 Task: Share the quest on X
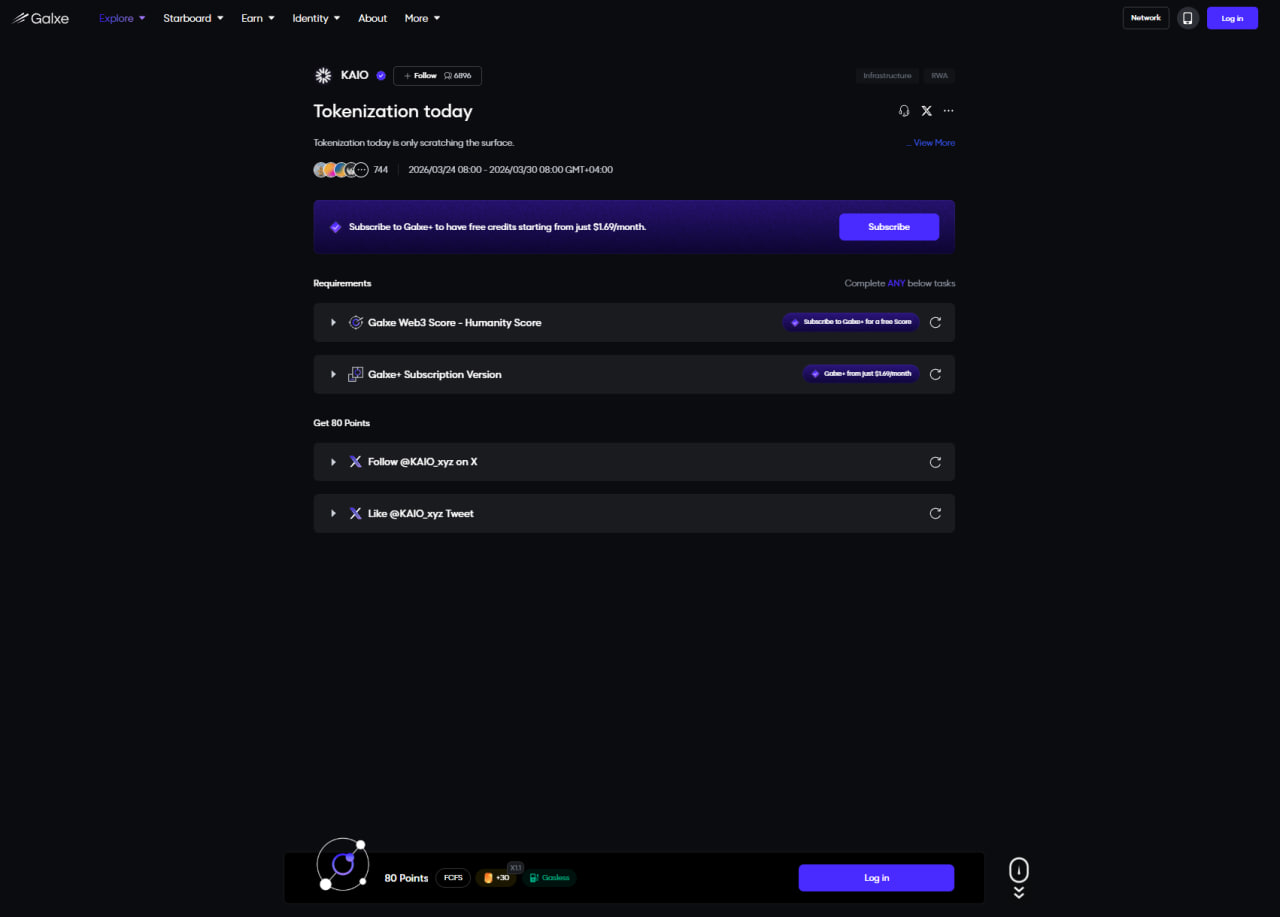pyautogui.click(x=926, y=111)
